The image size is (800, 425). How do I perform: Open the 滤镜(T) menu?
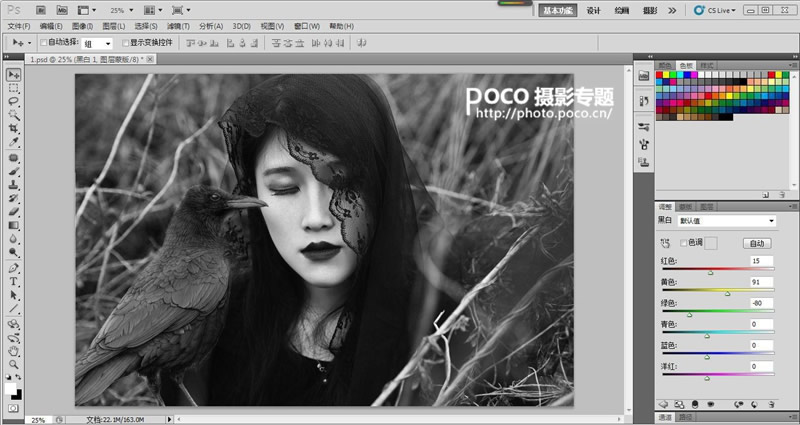[x=178, y=26]
